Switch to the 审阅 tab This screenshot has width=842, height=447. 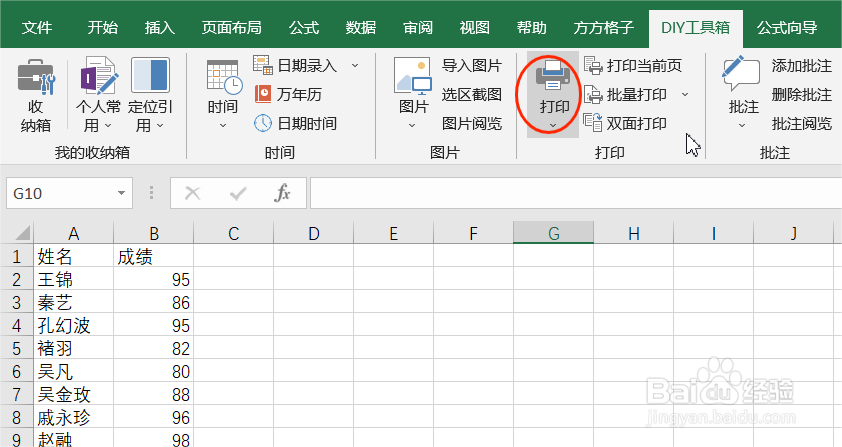pyautogui.click(x=418, y=27)
